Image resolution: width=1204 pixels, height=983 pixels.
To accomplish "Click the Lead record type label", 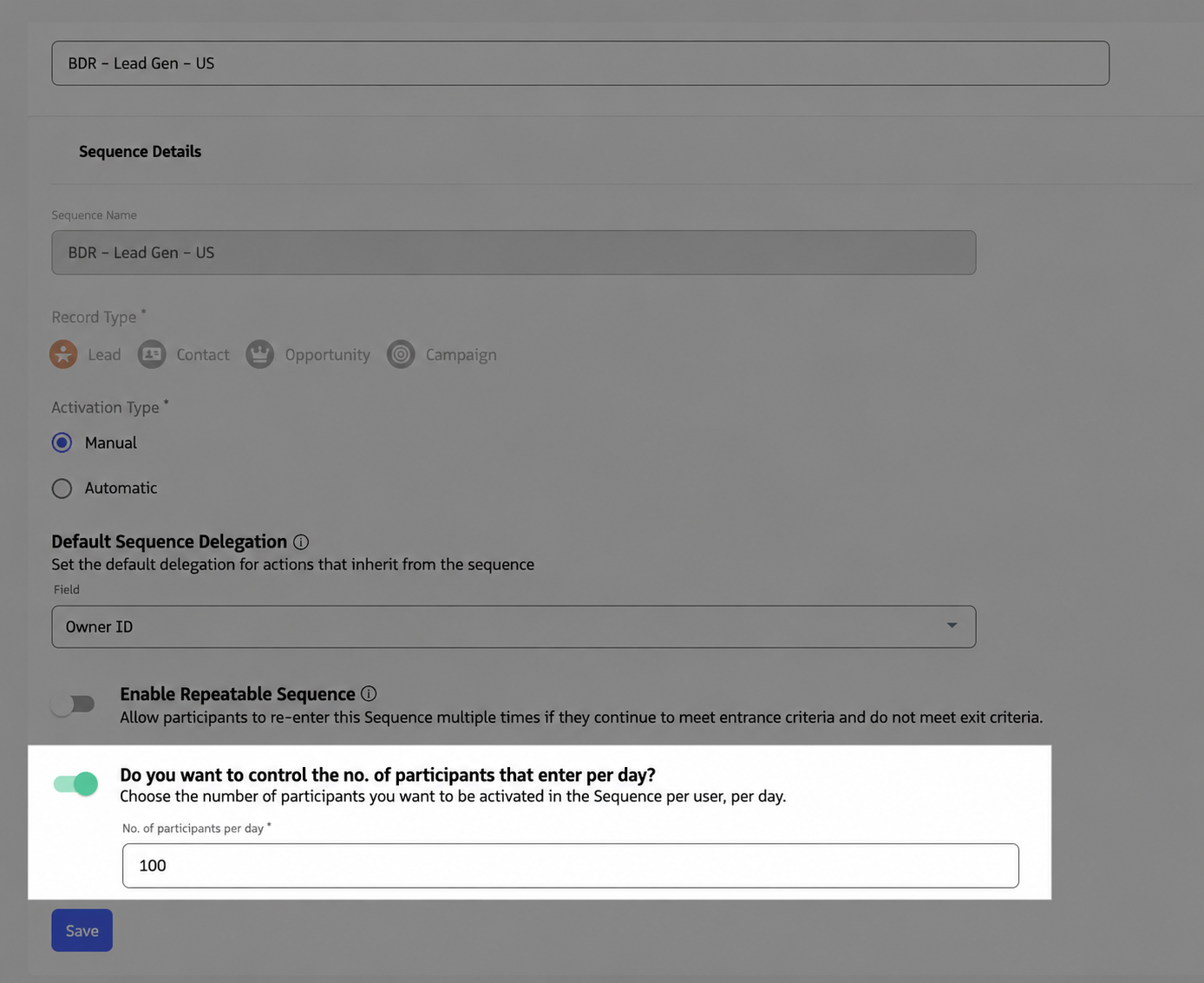I will pos(104,355).
